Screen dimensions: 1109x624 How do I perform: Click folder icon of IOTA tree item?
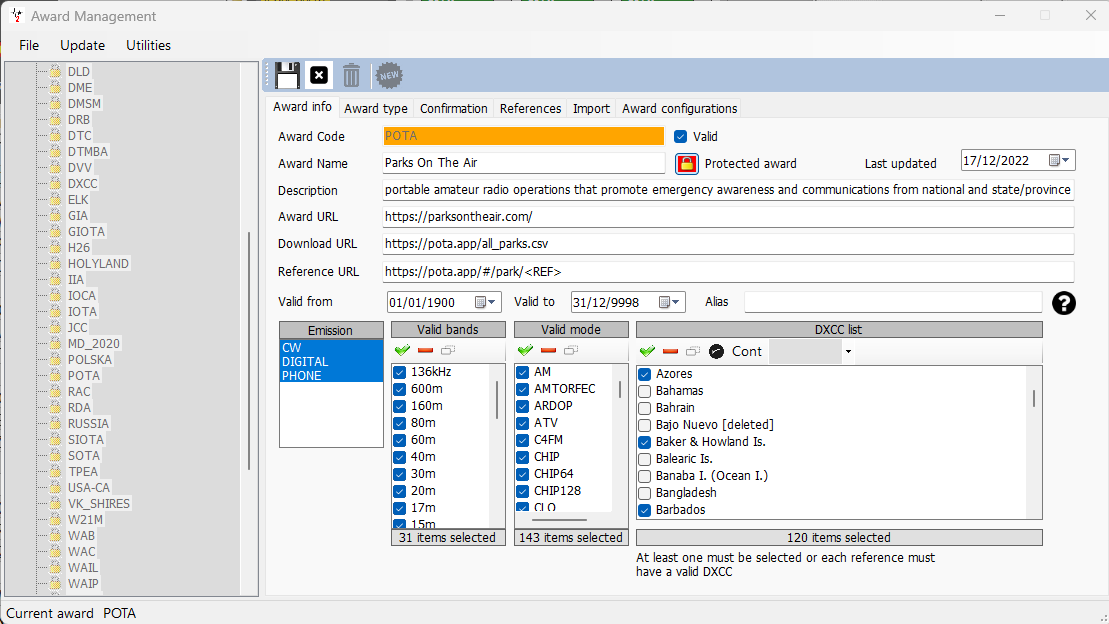point(55,311)
